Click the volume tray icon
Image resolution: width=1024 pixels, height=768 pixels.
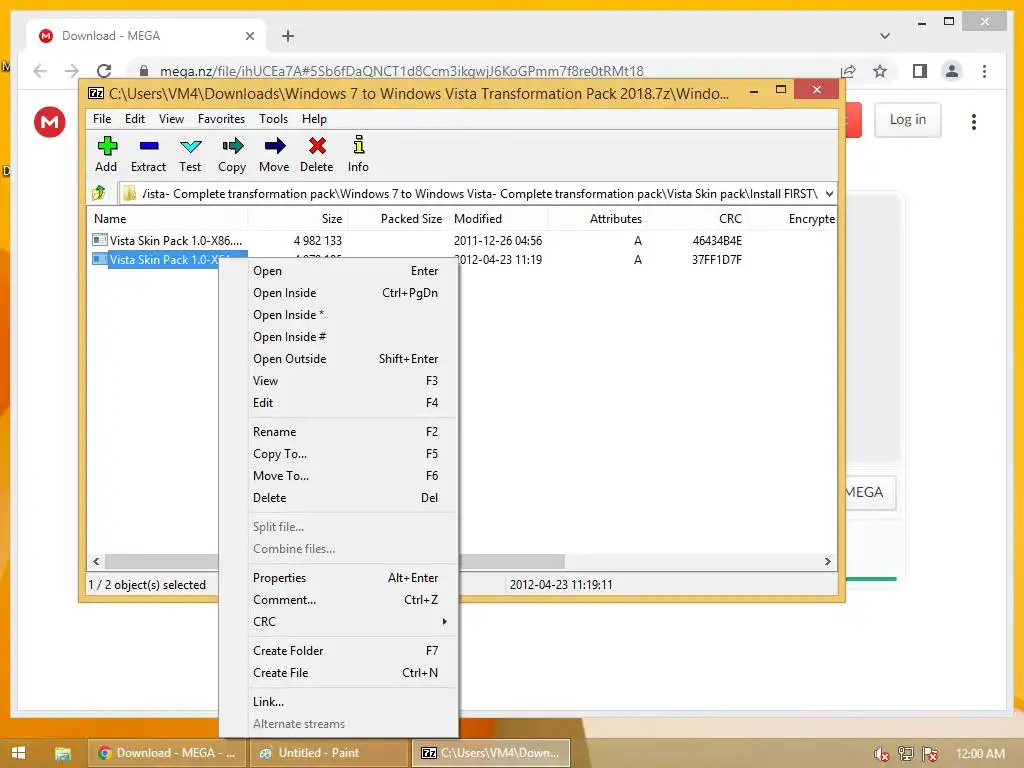click(882, 754)
